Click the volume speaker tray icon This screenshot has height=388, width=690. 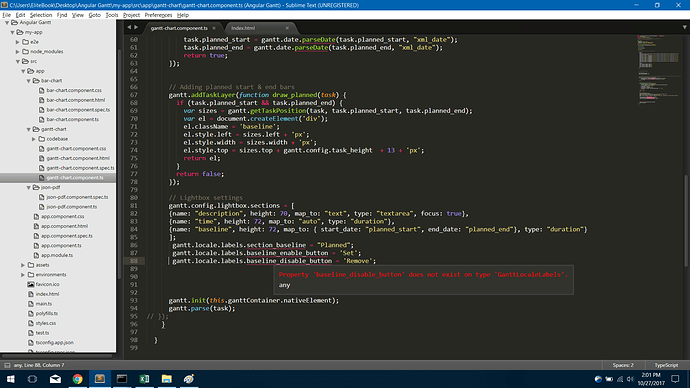630,379
